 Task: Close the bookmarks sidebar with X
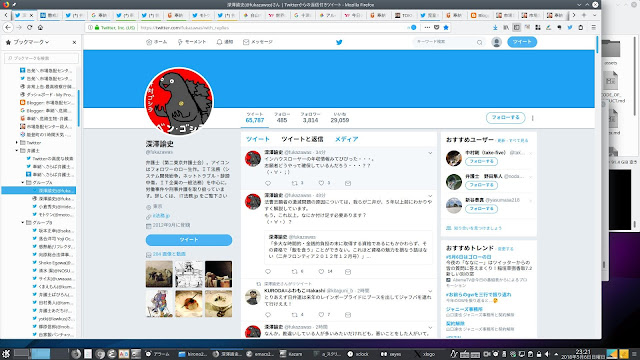[x=74, y=42]
